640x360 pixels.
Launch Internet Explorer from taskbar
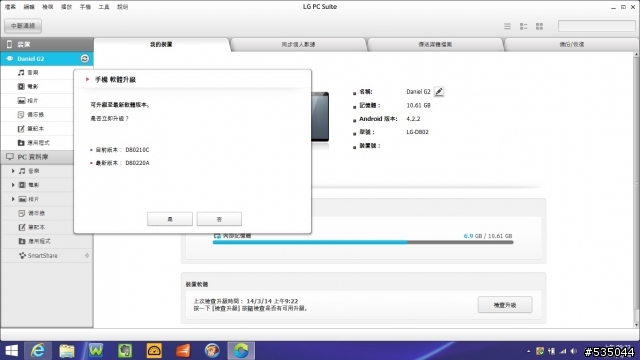tap(38, 351)
